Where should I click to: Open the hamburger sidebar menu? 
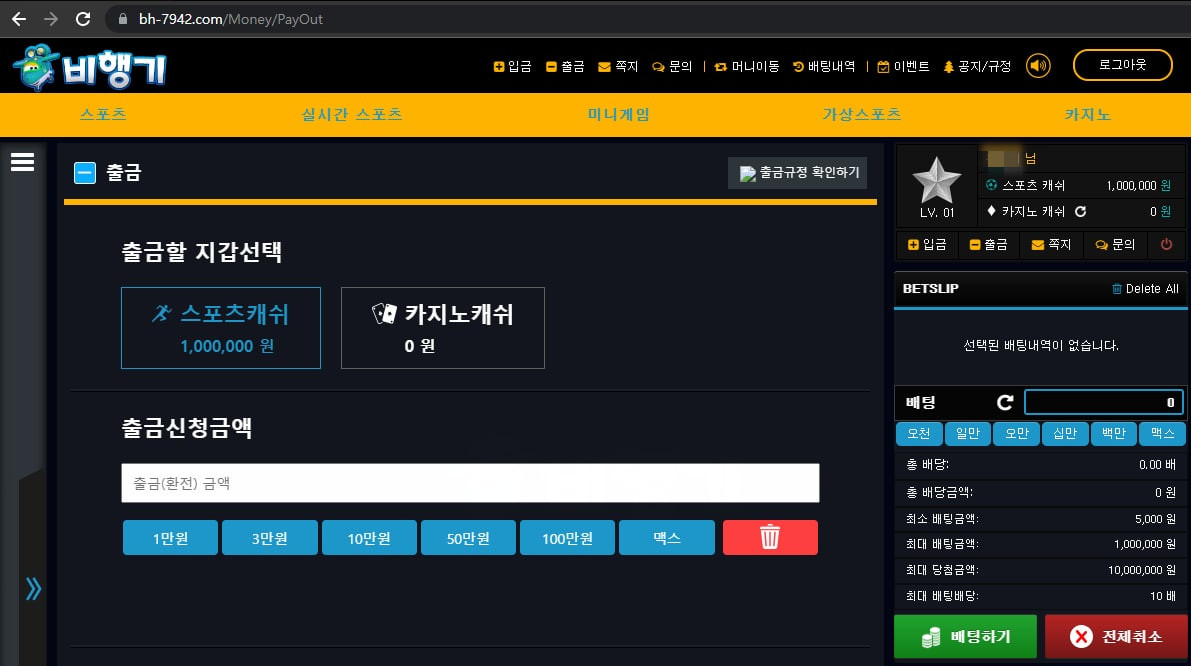coord(22,162)
